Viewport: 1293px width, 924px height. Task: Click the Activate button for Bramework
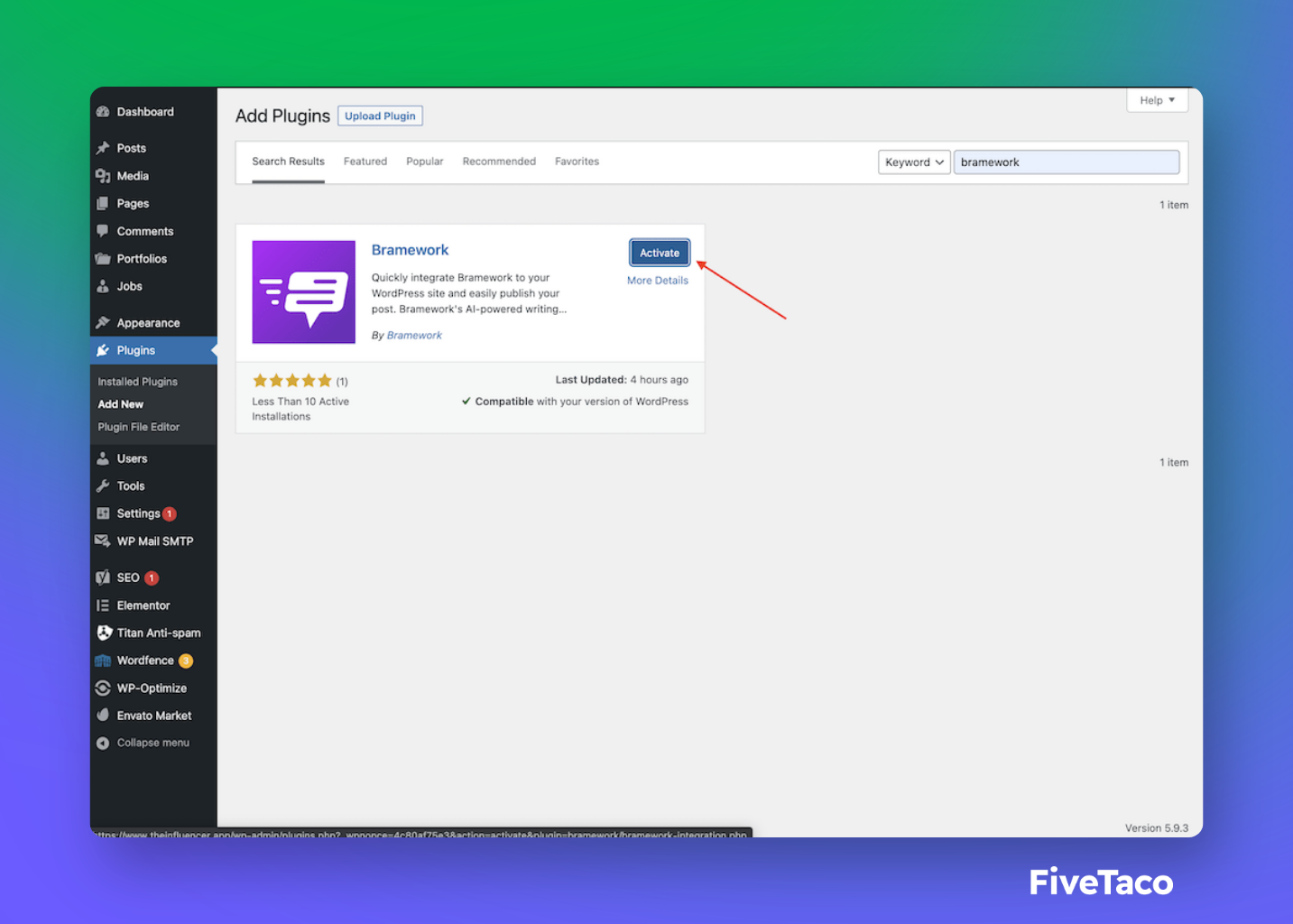[660, 253]
